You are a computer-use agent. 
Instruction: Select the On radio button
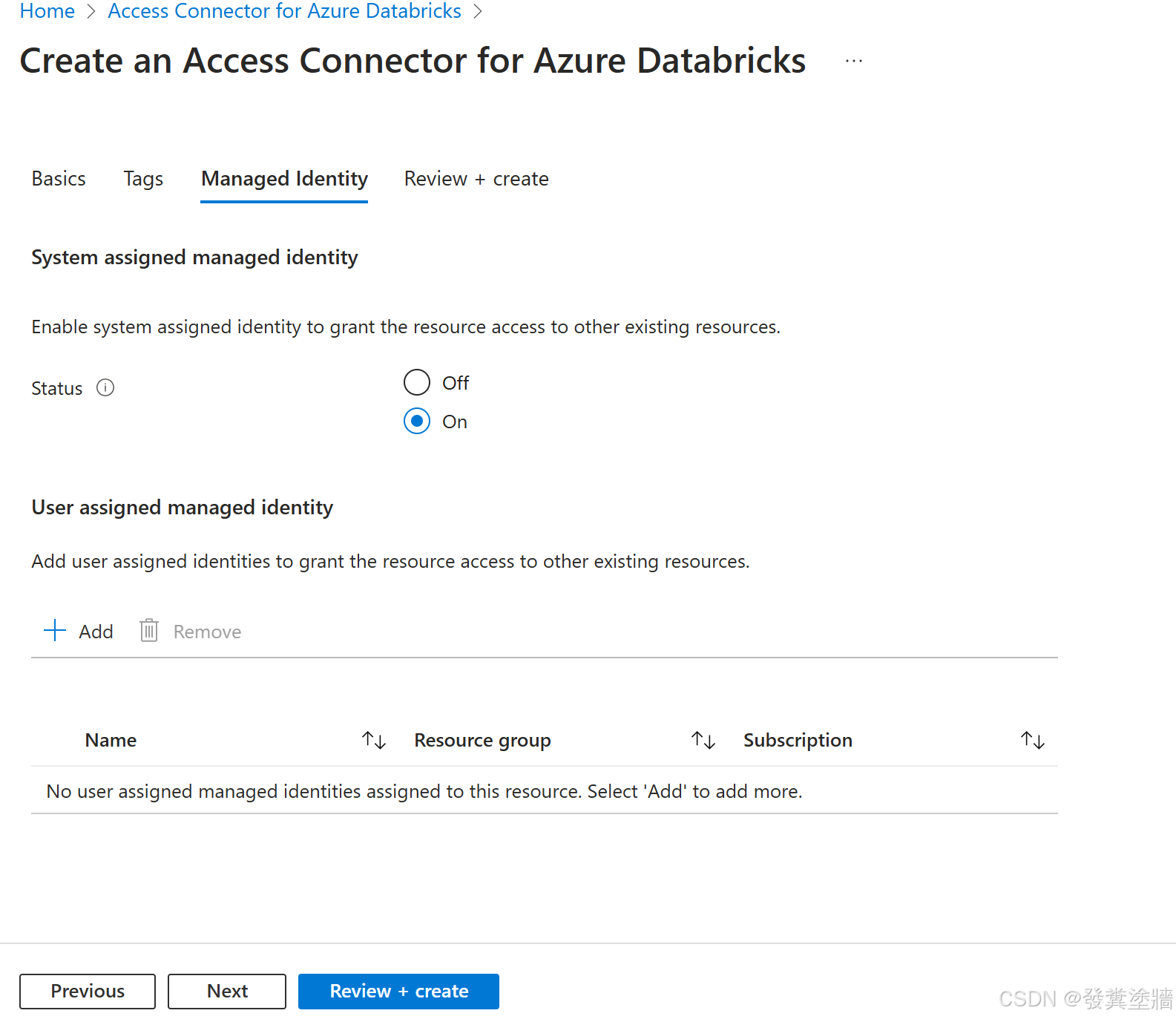tap(417, 421)
